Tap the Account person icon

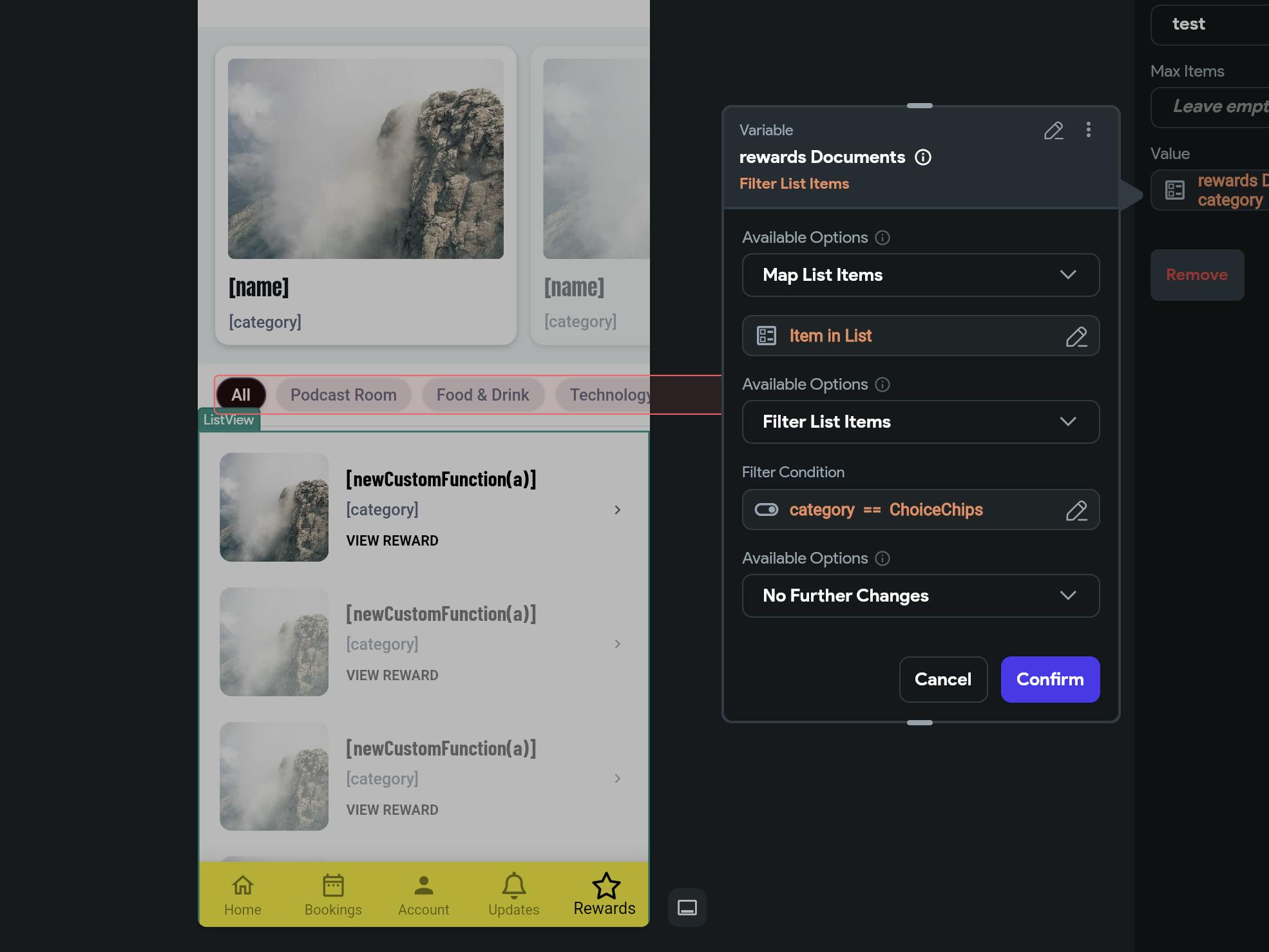[x=423, y=886]
